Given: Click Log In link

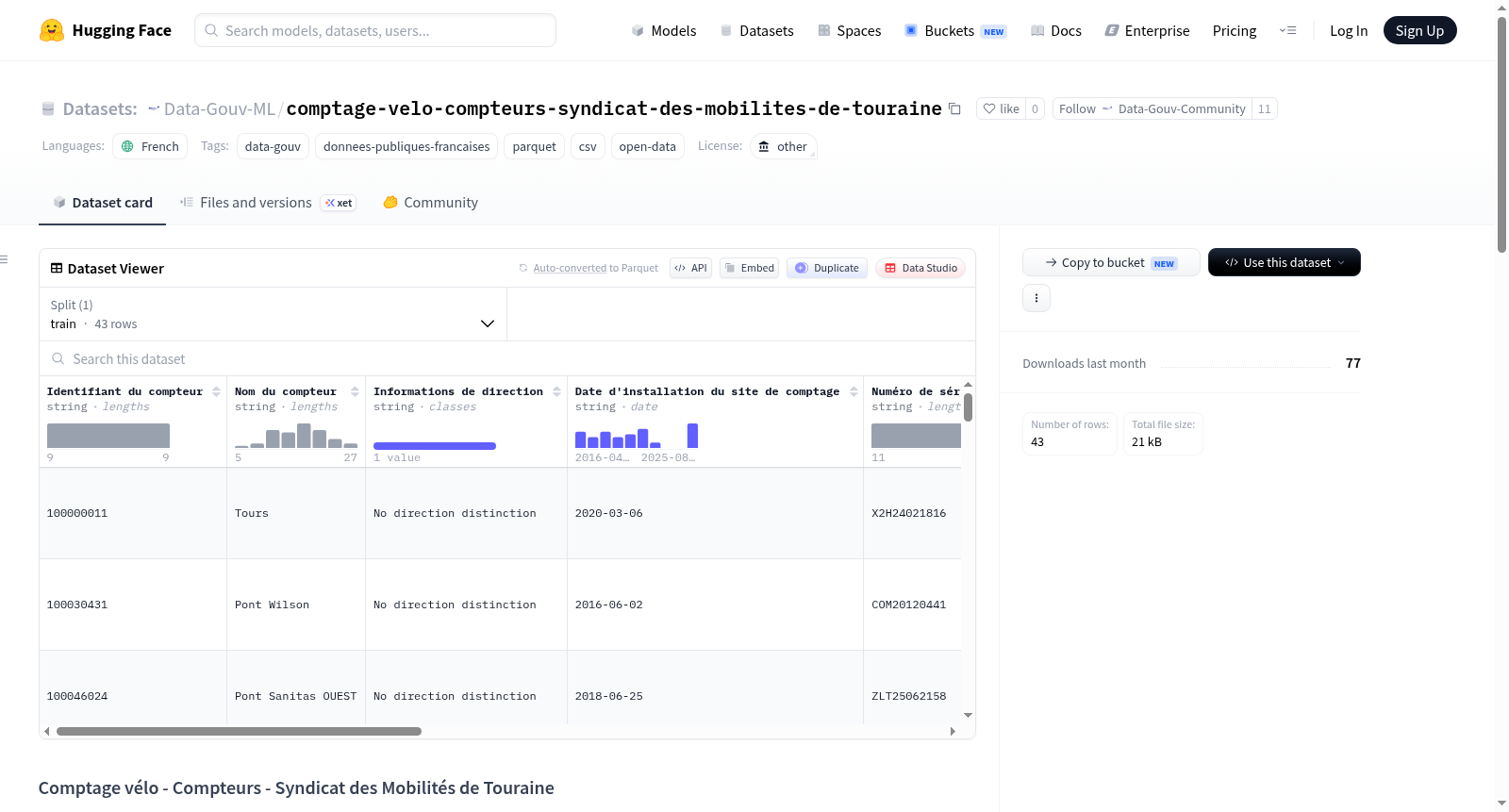Looking at the screenshot, I should (x=1349, y=30).
